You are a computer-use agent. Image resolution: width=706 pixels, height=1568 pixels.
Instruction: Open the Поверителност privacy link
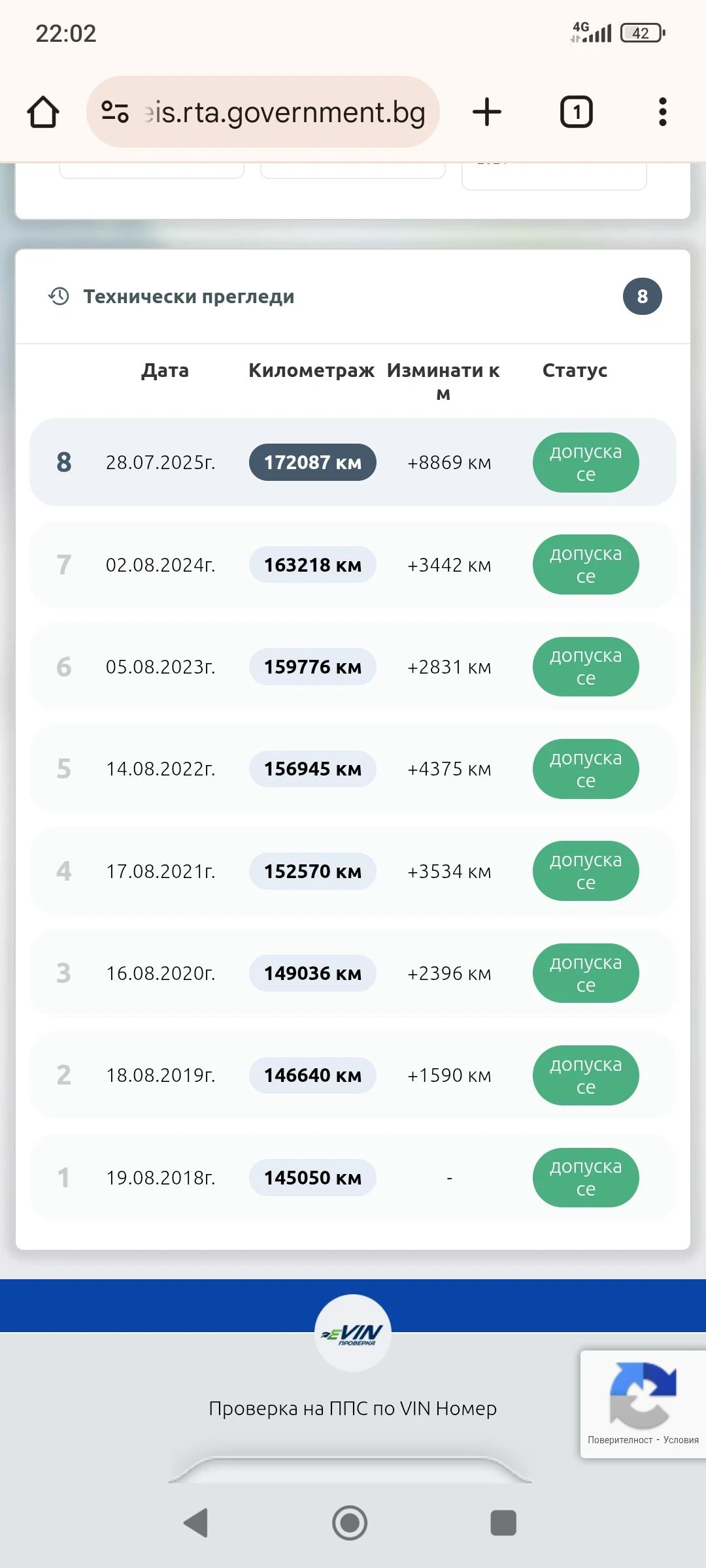pos(620,1440)
